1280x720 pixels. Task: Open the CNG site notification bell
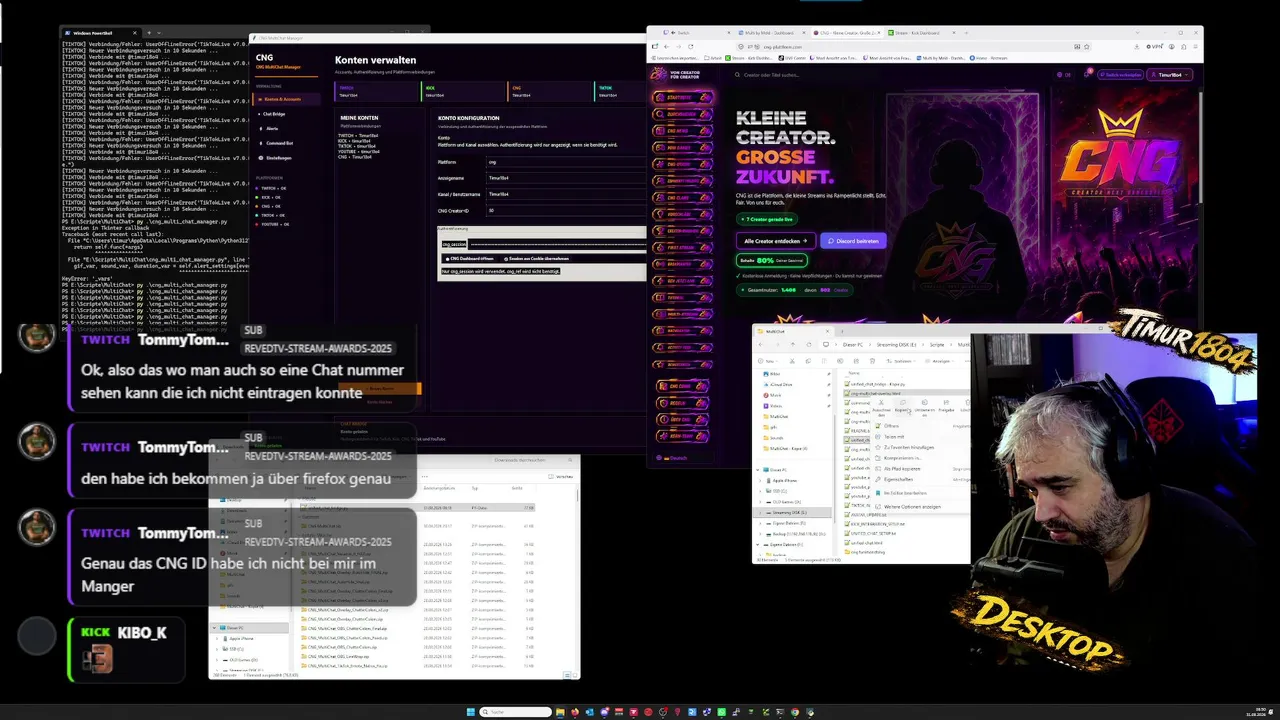point(1084,74)
